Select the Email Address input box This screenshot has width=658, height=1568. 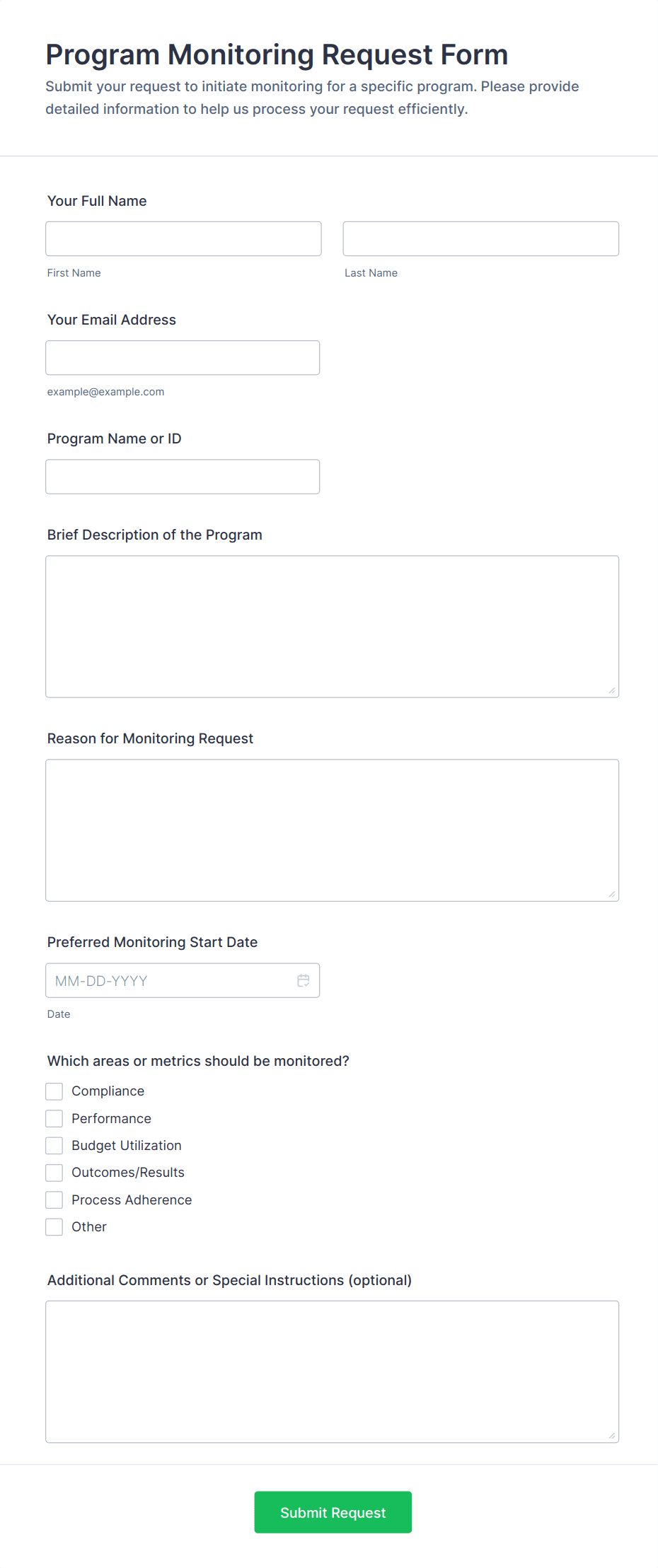pos(183,357)
